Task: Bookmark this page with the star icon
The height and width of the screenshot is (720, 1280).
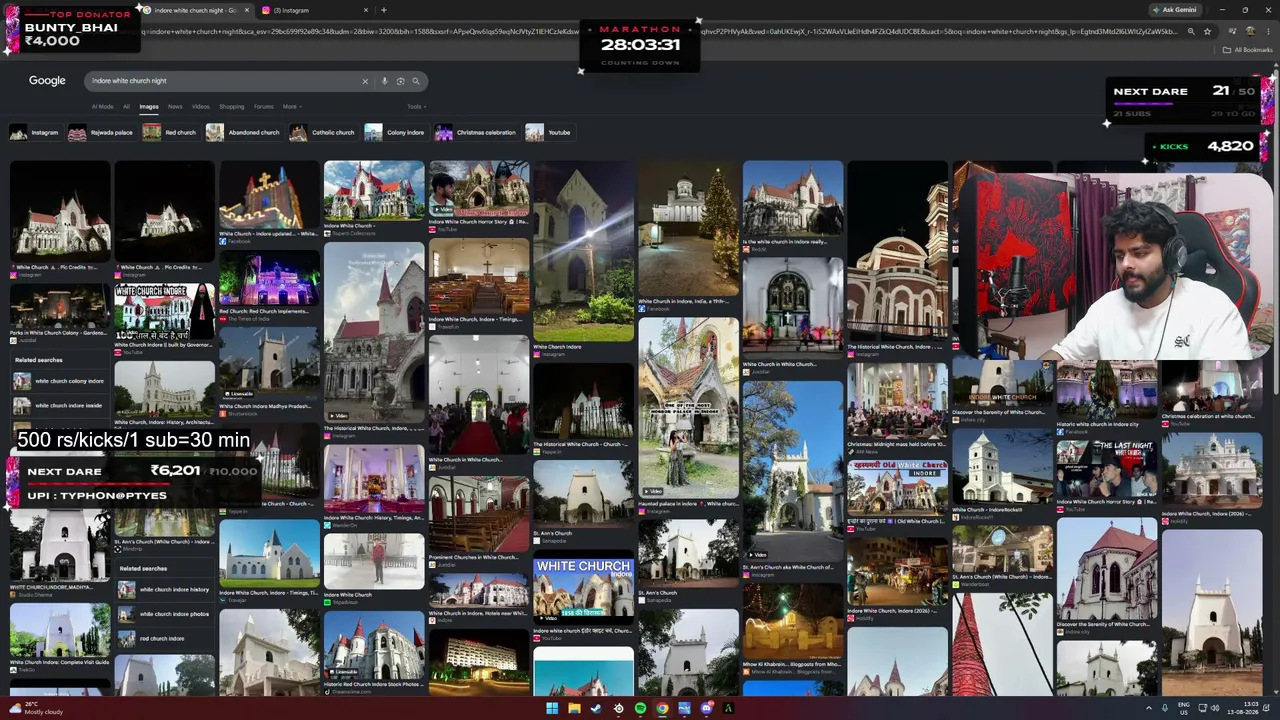Action: (1207, 31)
